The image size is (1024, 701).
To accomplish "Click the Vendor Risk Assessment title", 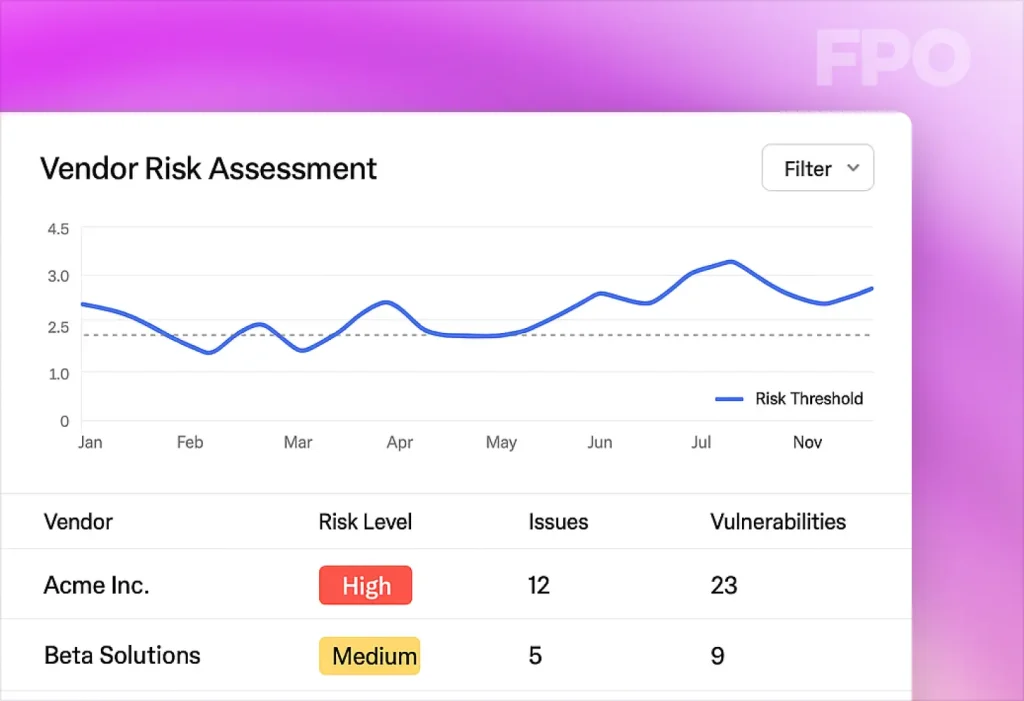I will pyautogui.click(x=208, y=168).
